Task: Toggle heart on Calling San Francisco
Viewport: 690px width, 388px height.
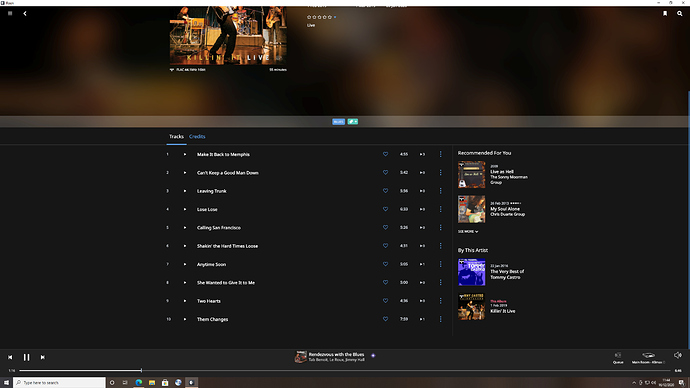Action: (385, 227)
